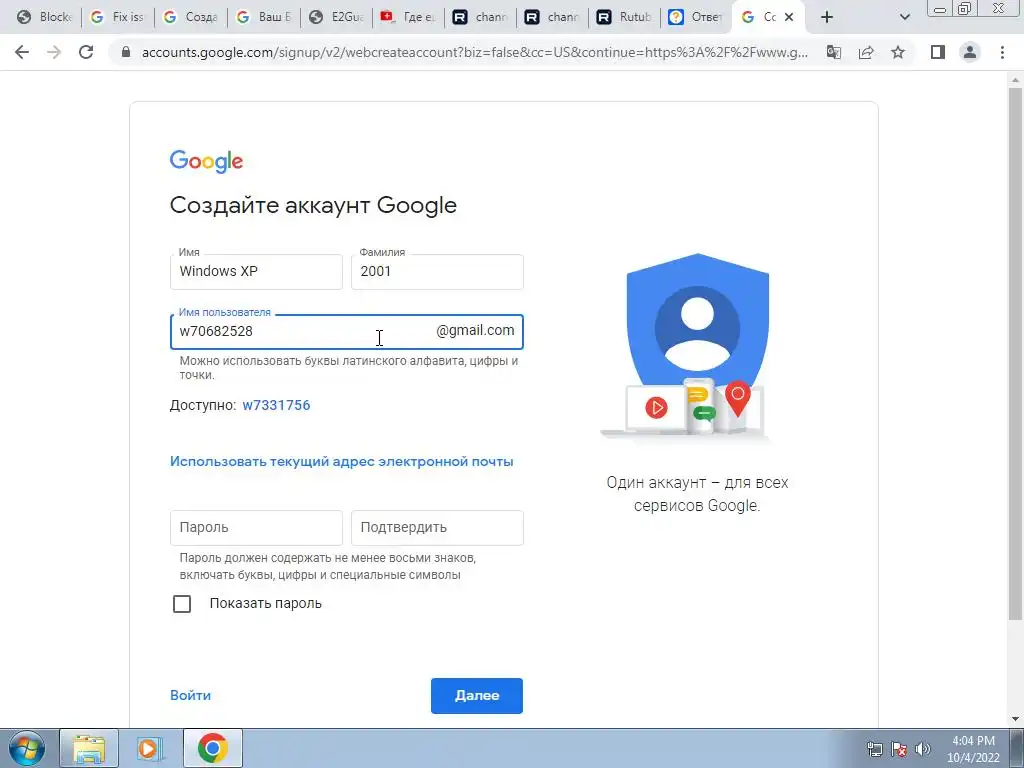Switch to the Ваш Б tab
This screenshot has height=768, width=1024.
[264, 17]
